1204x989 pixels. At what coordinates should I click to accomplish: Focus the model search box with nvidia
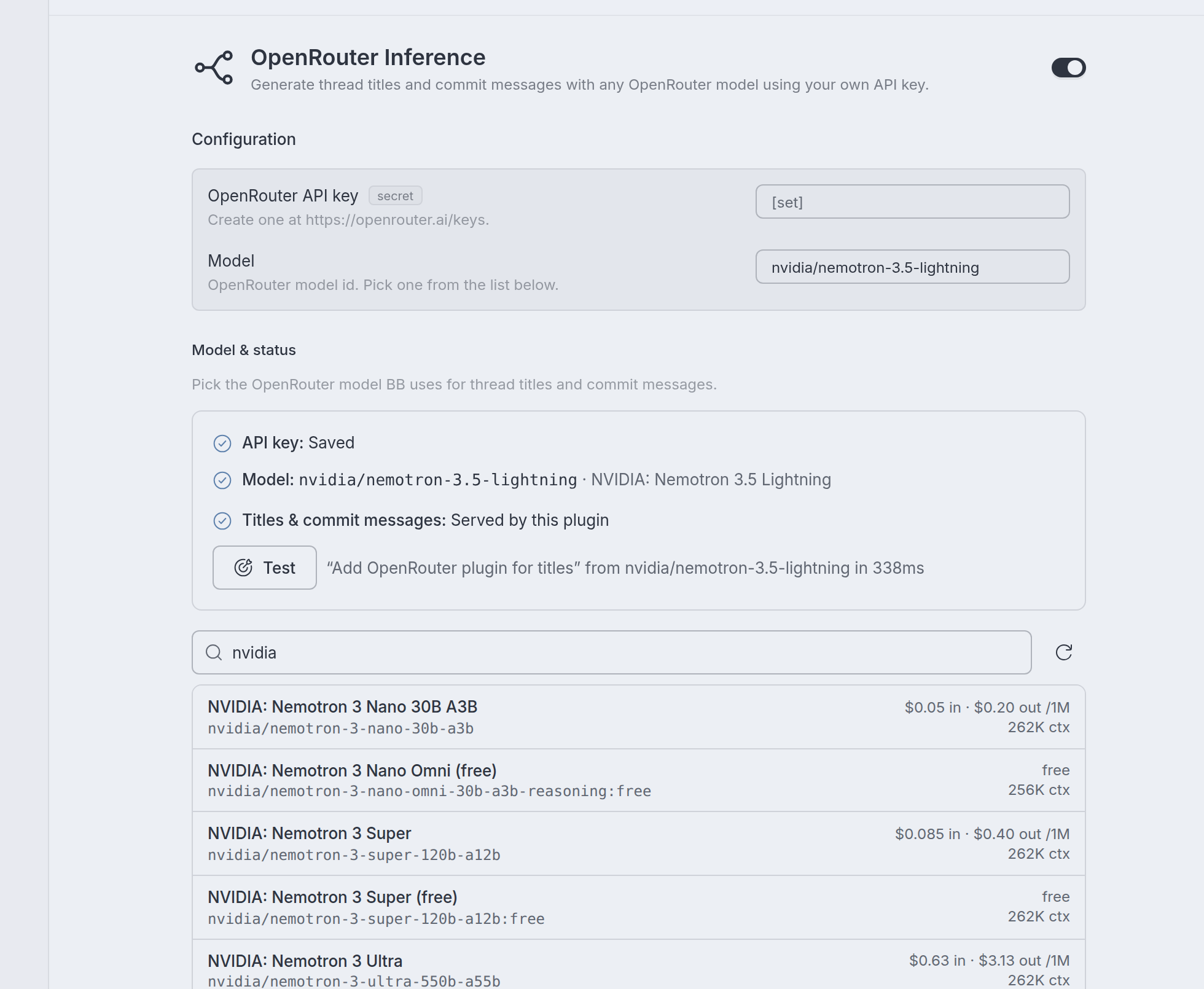pos(611,652)
